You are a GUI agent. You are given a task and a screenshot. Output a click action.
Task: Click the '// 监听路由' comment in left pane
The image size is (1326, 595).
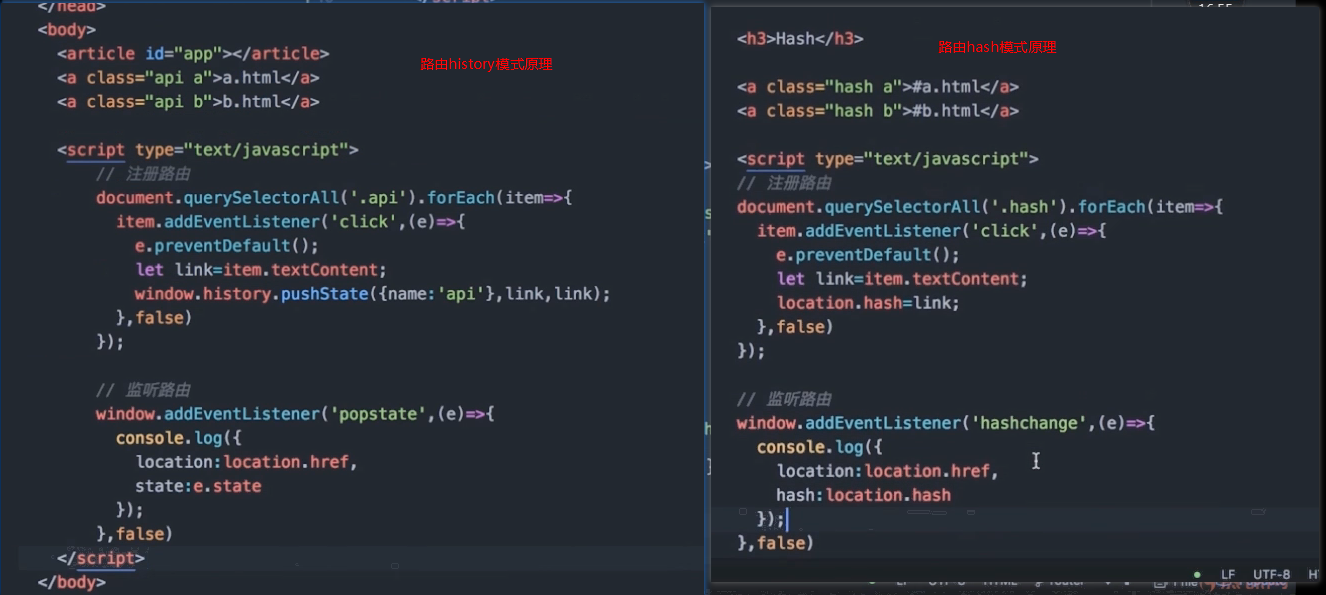[x=143, y=390]
